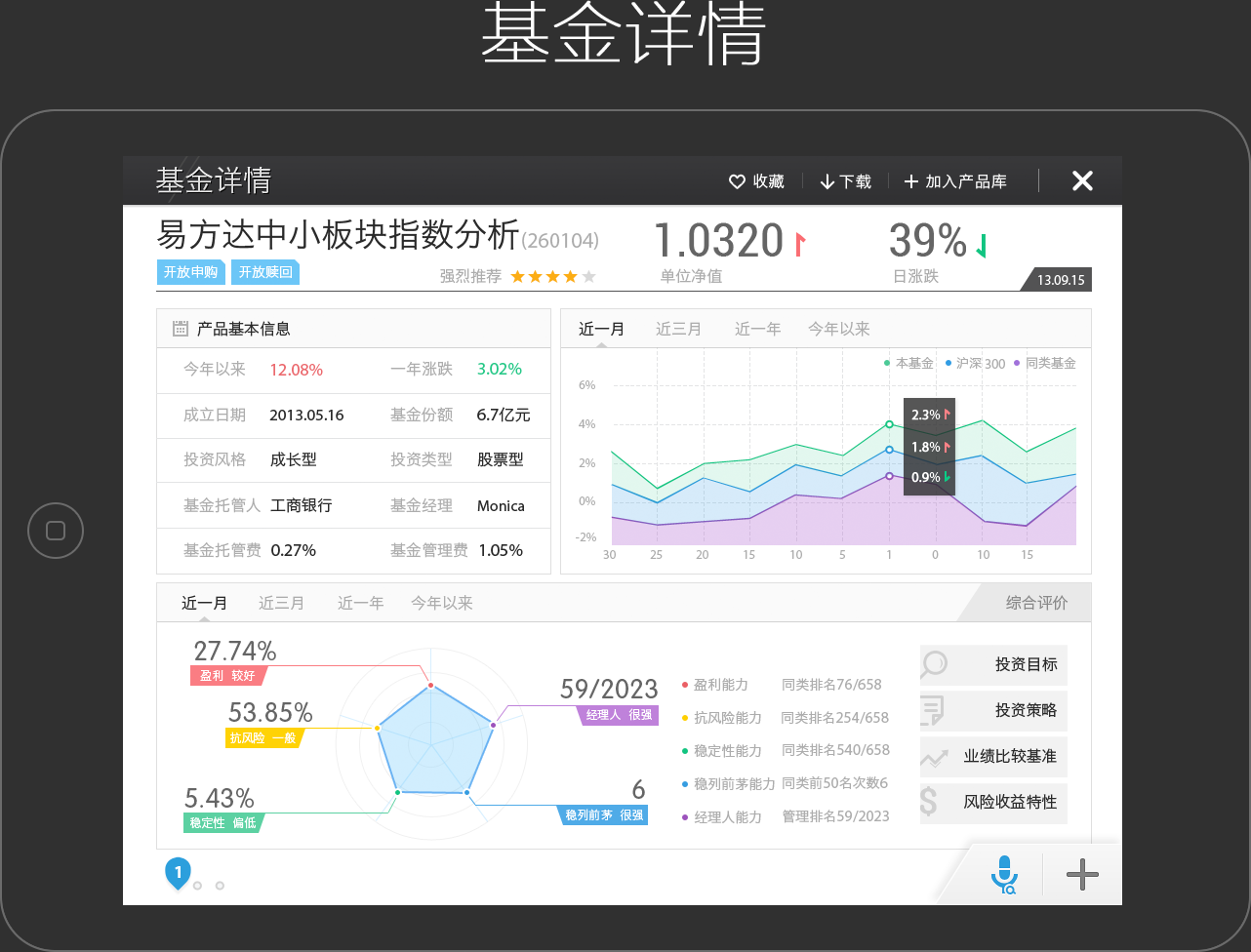
Task: Click the 同类排名254/658 ranking text
Action: tap(835, 718)
